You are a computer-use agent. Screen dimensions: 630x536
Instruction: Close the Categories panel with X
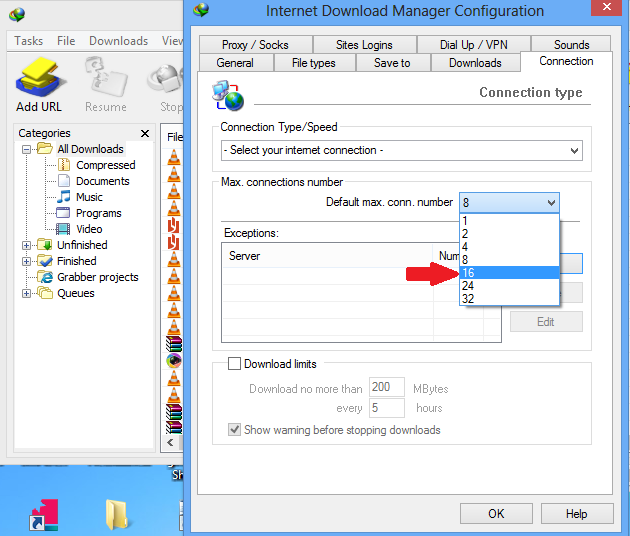pyautogui.click(x=145, y=133)
